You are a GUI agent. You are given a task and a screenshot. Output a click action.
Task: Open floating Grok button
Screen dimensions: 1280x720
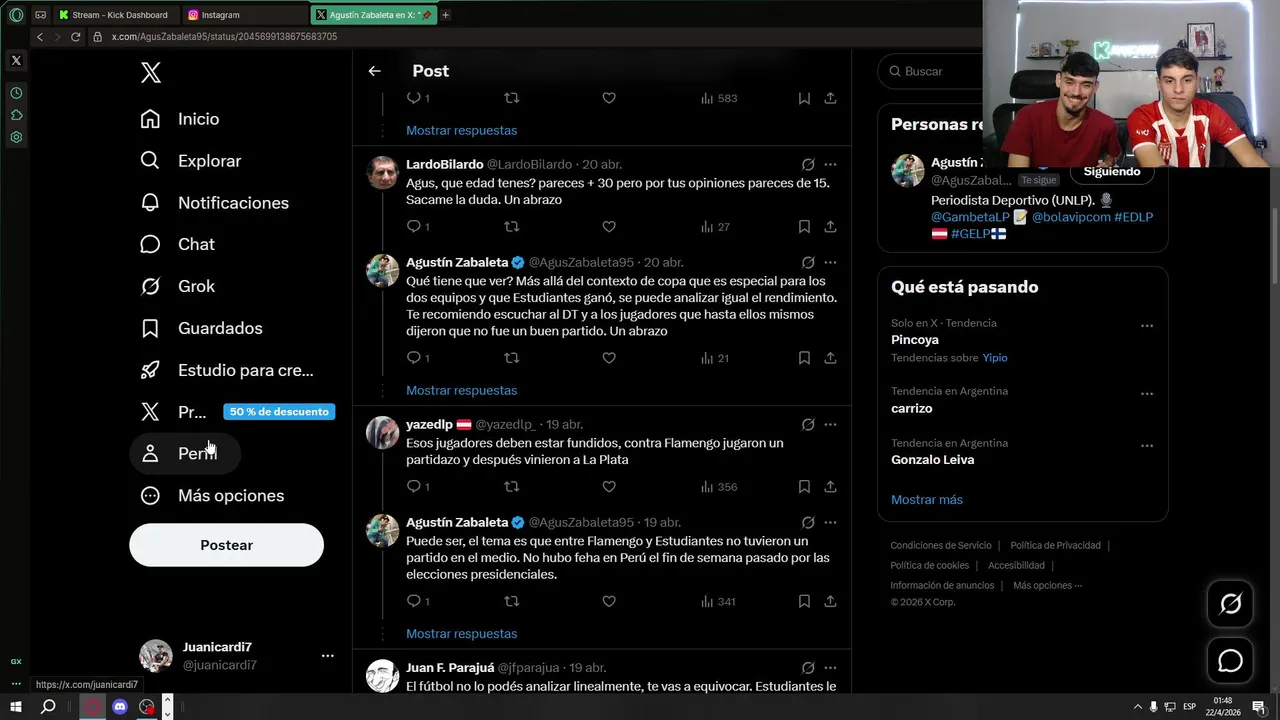[1230, 603]
